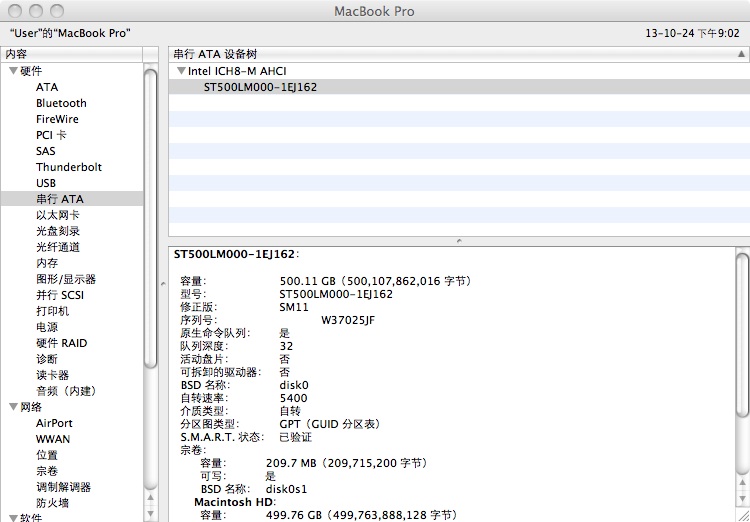Collapse the Intel ICH8-M AHCI tree node
The height and width of the screenshot is (522, 750).
[x=181, y=71]
